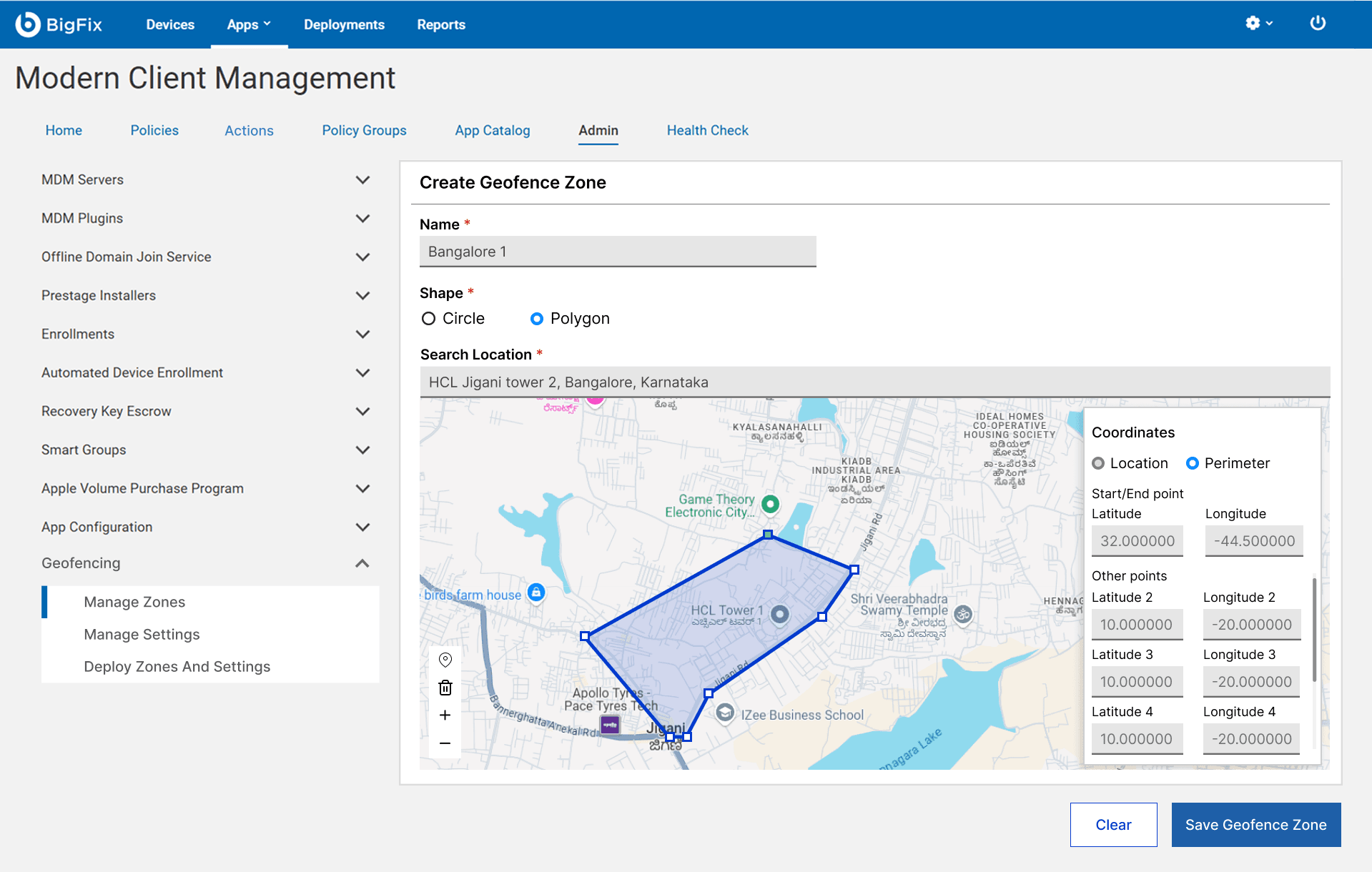Switch to the Home tab

click(64, 130)
